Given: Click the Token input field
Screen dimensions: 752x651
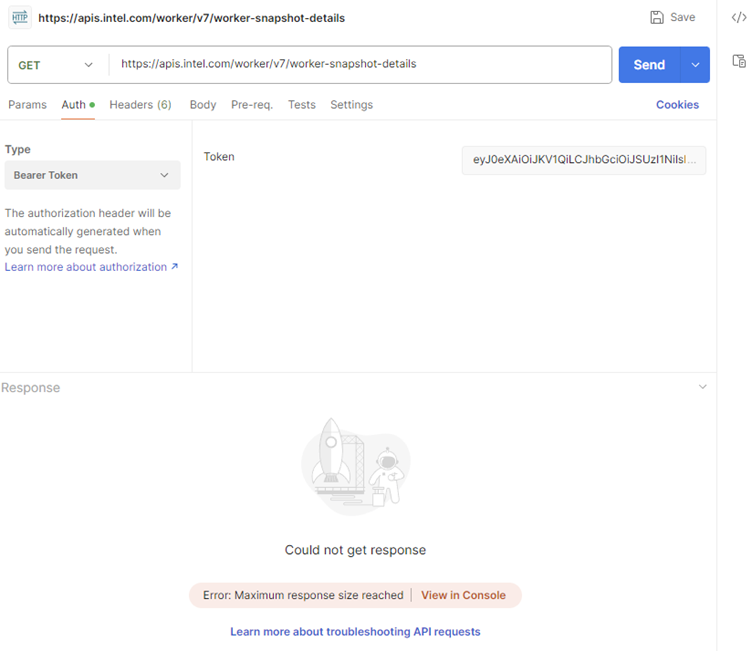Looking at the screenshot, I should tap(584, 160).
